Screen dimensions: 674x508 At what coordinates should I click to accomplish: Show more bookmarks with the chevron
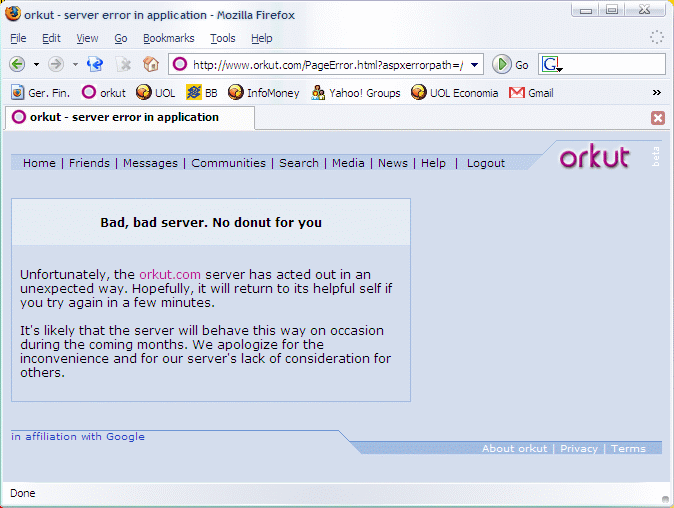click(x=656, y=92)
